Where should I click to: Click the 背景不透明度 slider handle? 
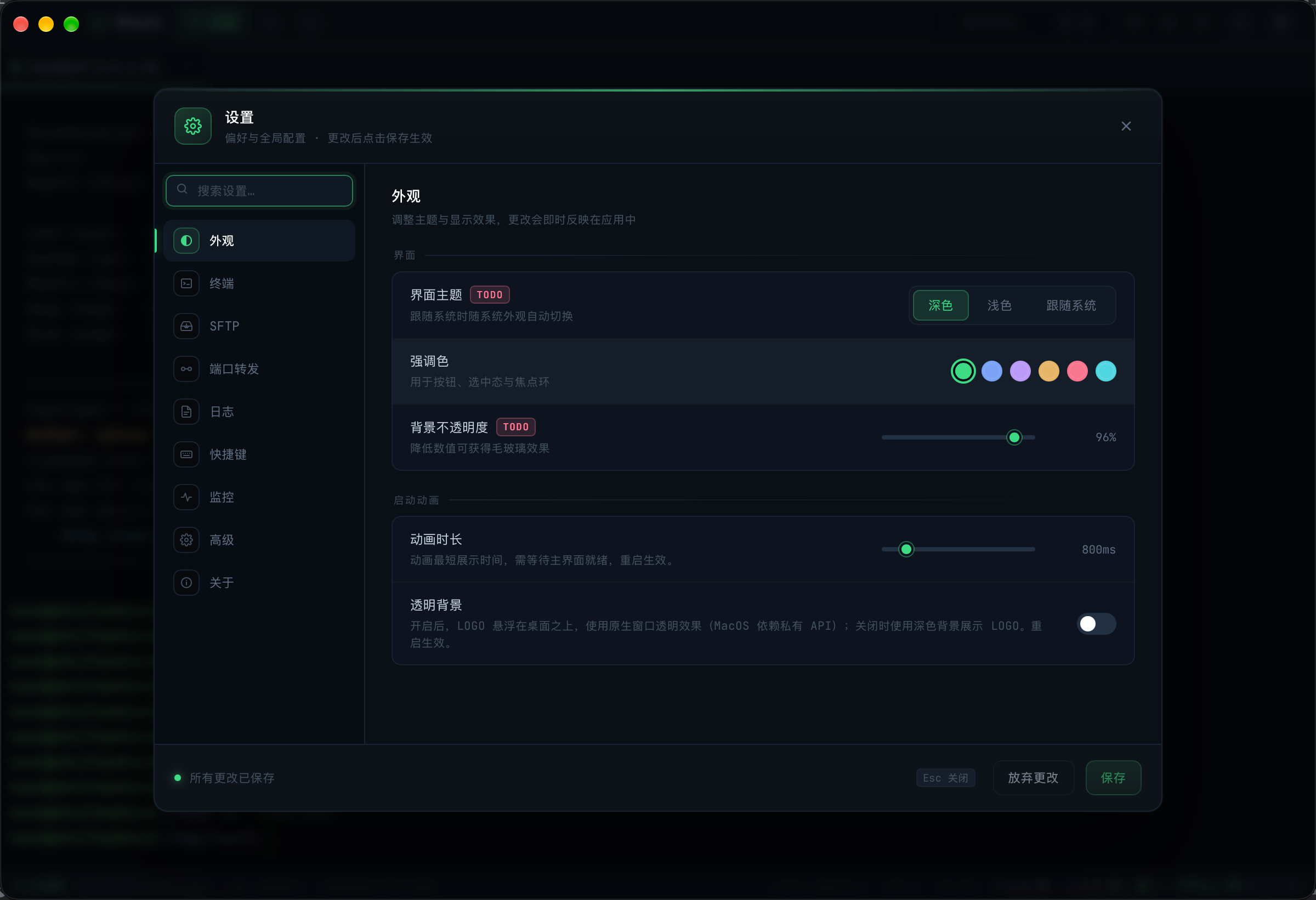tap(1014, 437)
